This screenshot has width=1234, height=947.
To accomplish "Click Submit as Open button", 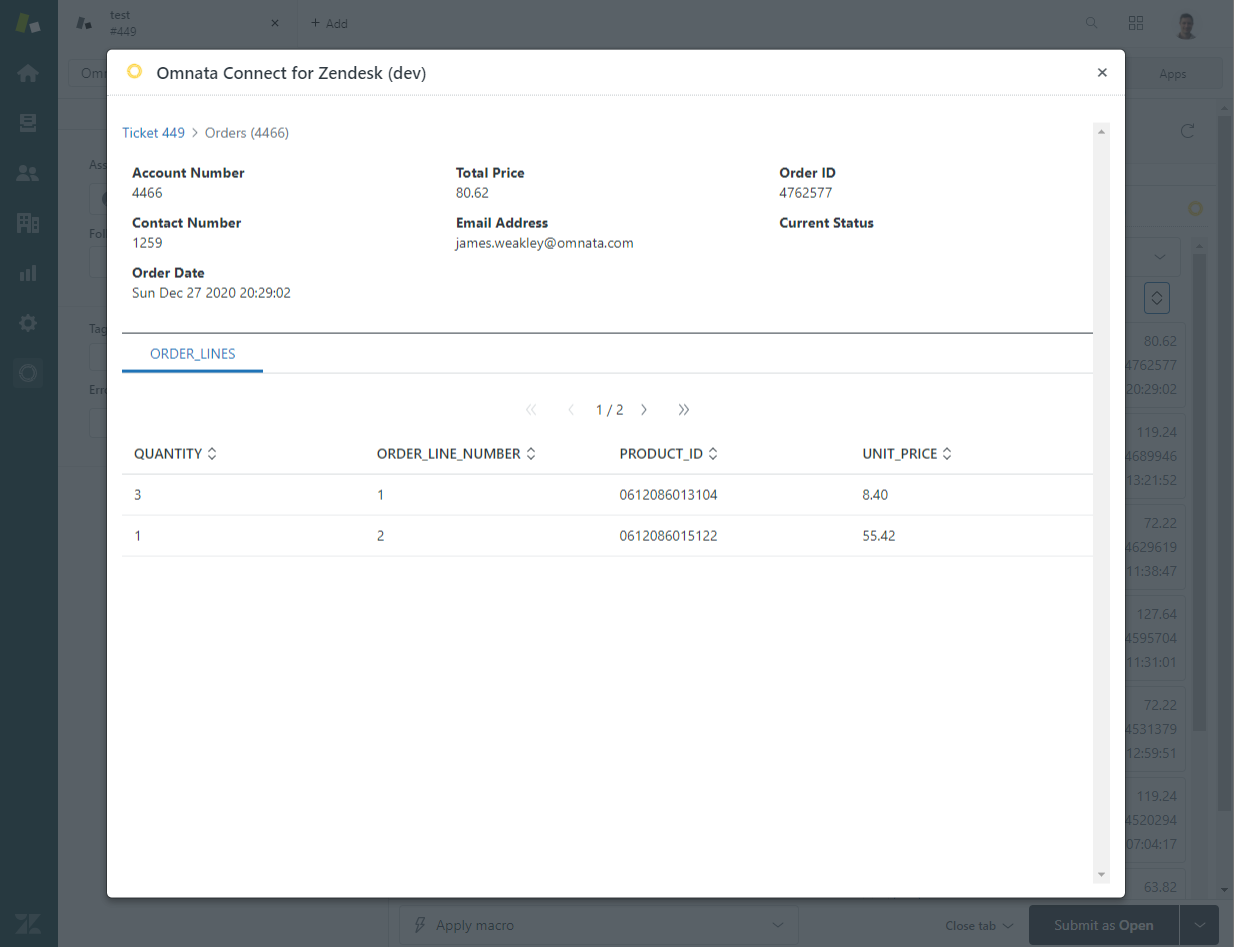I will [1103, 926].
